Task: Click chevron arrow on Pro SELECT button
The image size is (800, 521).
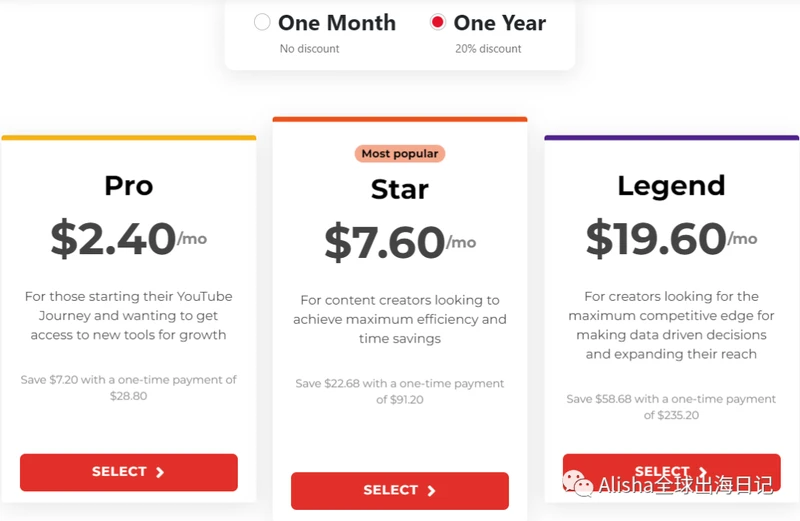Action: (x=160, y=472)
